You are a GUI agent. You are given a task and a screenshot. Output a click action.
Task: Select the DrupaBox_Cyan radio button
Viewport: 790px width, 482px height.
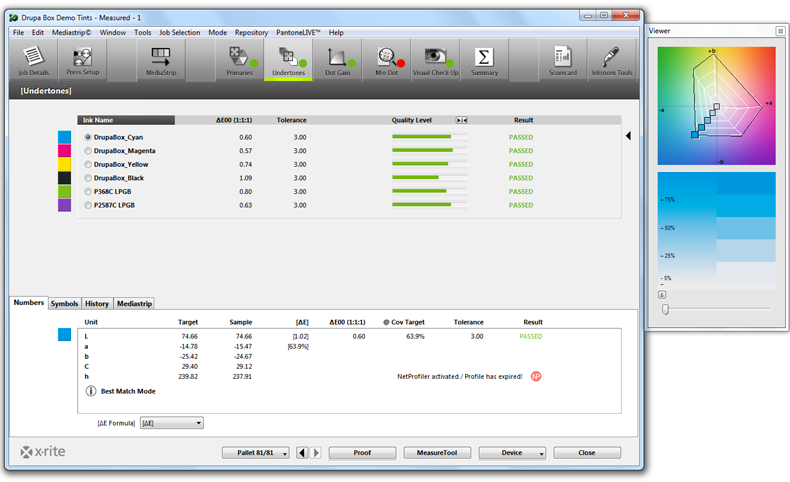click(x=88, y=137)
